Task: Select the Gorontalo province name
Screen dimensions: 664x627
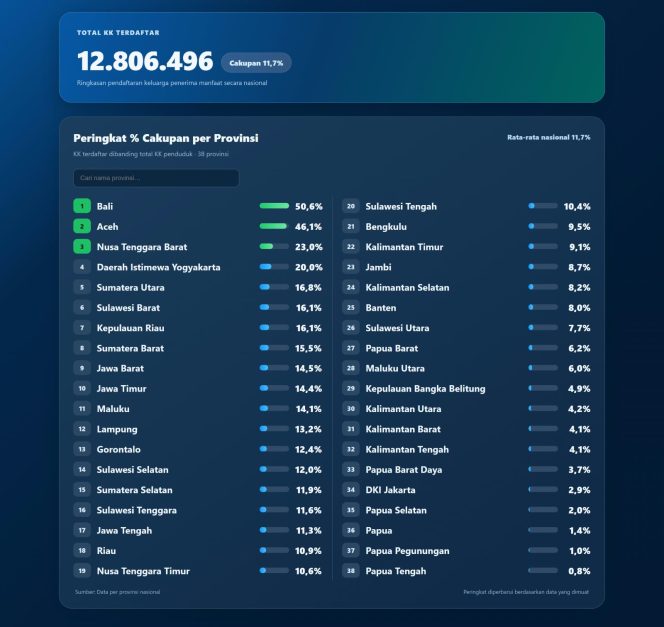Action: pos(119,450)
